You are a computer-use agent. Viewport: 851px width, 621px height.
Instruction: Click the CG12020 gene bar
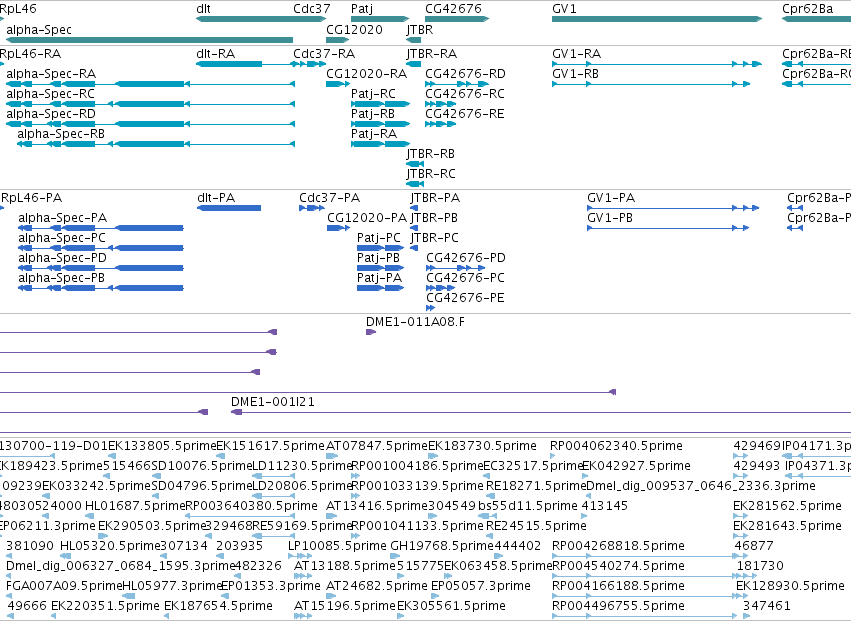(x=338, y=40)
